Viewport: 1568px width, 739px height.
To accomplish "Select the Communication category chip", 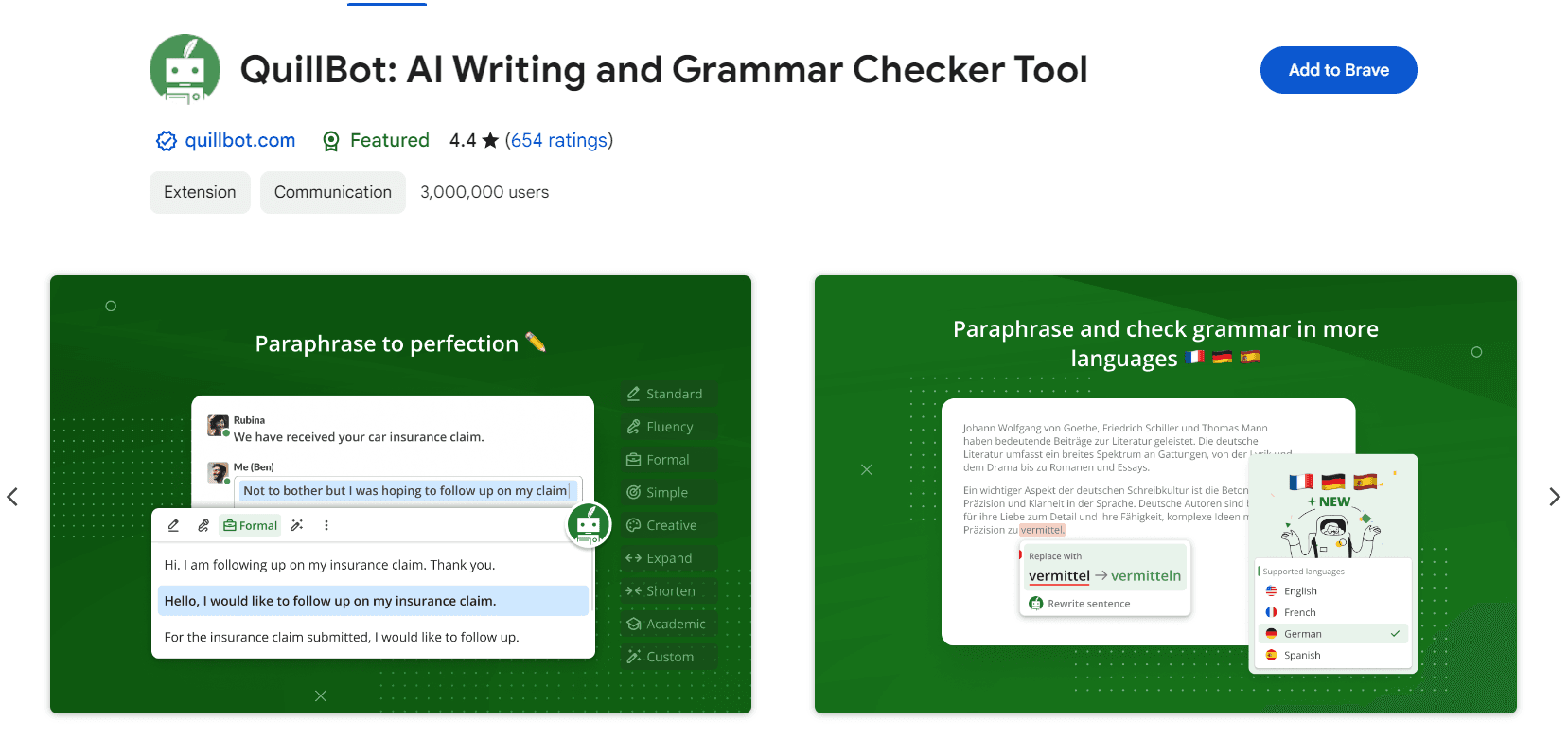I will 333,192.
